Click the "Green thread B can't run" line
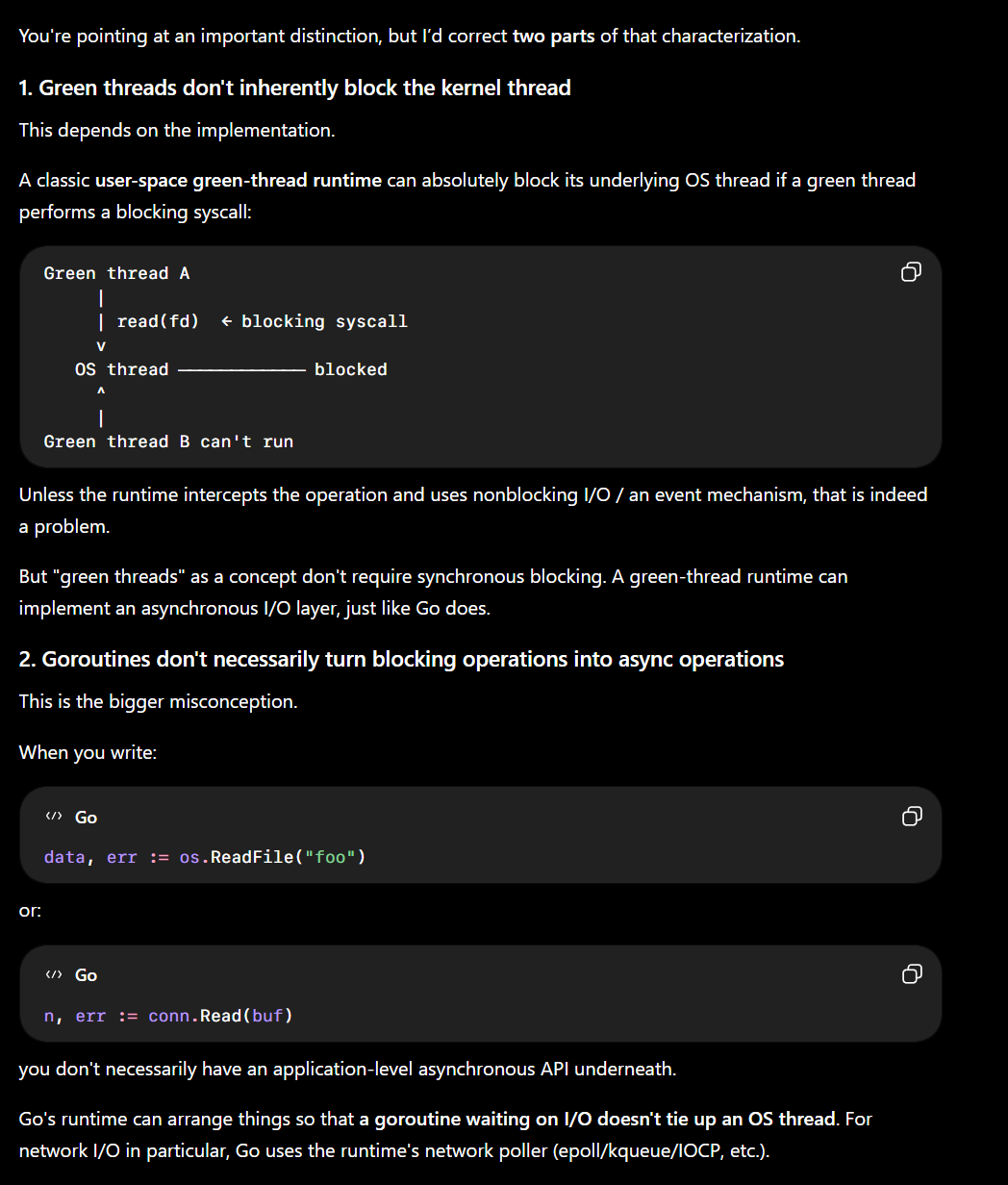1008x1185 pixels. (168, 441)
